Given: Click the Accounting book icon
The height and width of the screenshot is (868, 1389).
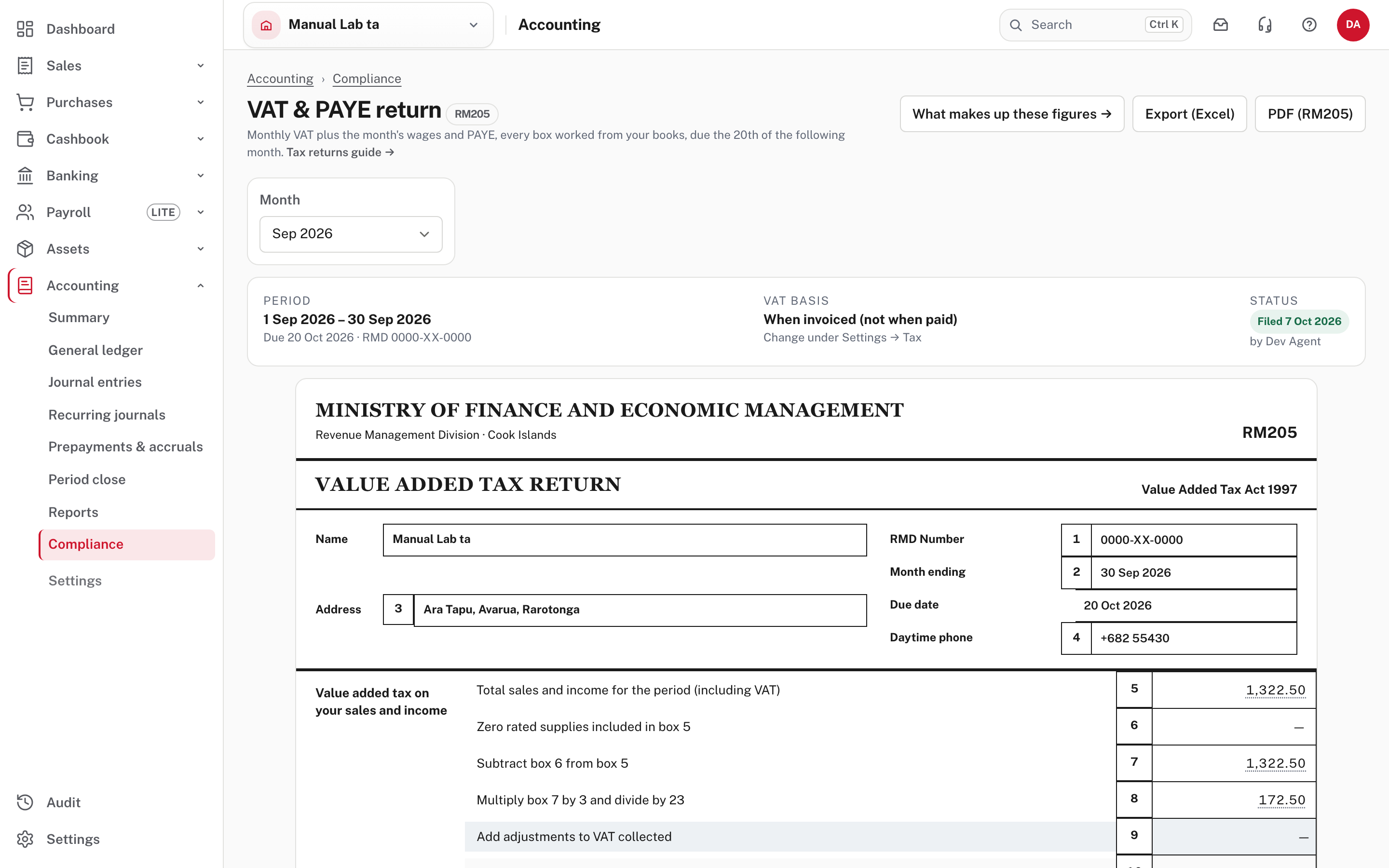Looking at the screenshot, I should pos(25,285).
